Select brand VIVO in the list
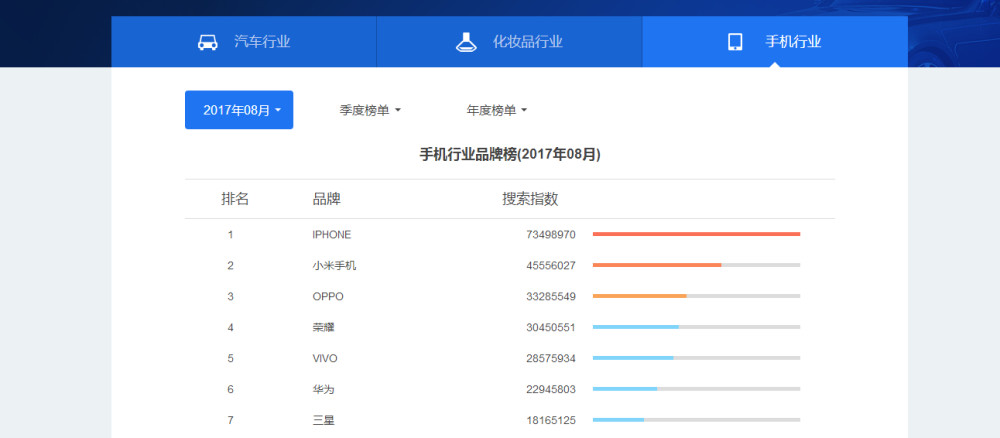 pyautogui.click(x=325, y=358)
